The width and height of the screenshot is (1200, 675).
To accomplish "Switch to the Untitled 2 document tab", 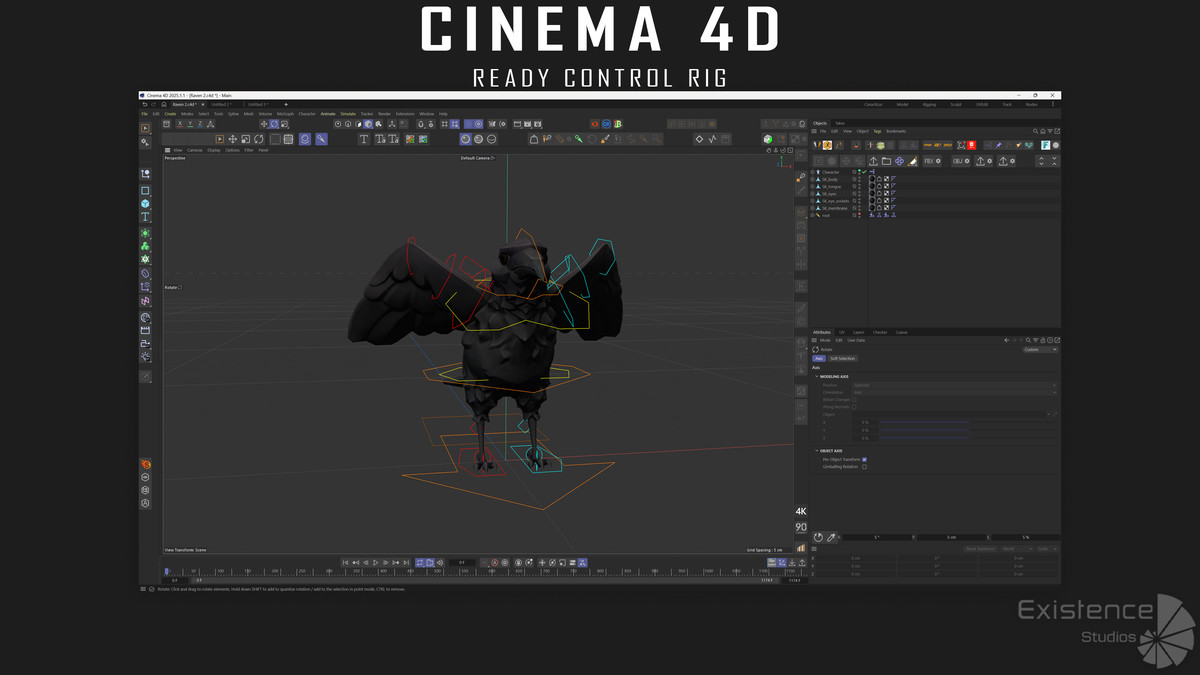I will 221,104.
